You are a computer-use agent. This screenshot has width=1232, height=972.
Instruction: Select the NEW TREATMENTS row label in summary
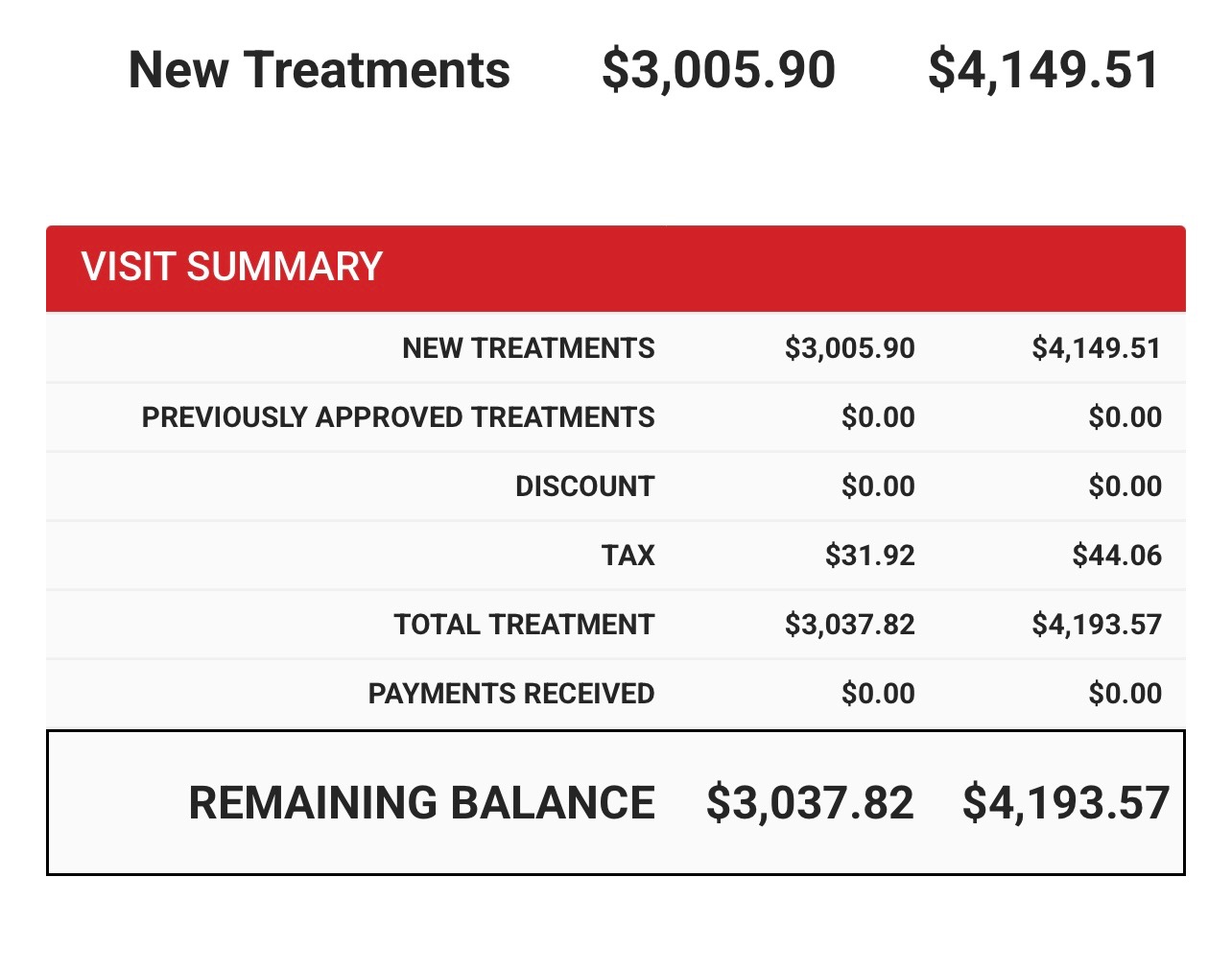click(x=528, y=348)
